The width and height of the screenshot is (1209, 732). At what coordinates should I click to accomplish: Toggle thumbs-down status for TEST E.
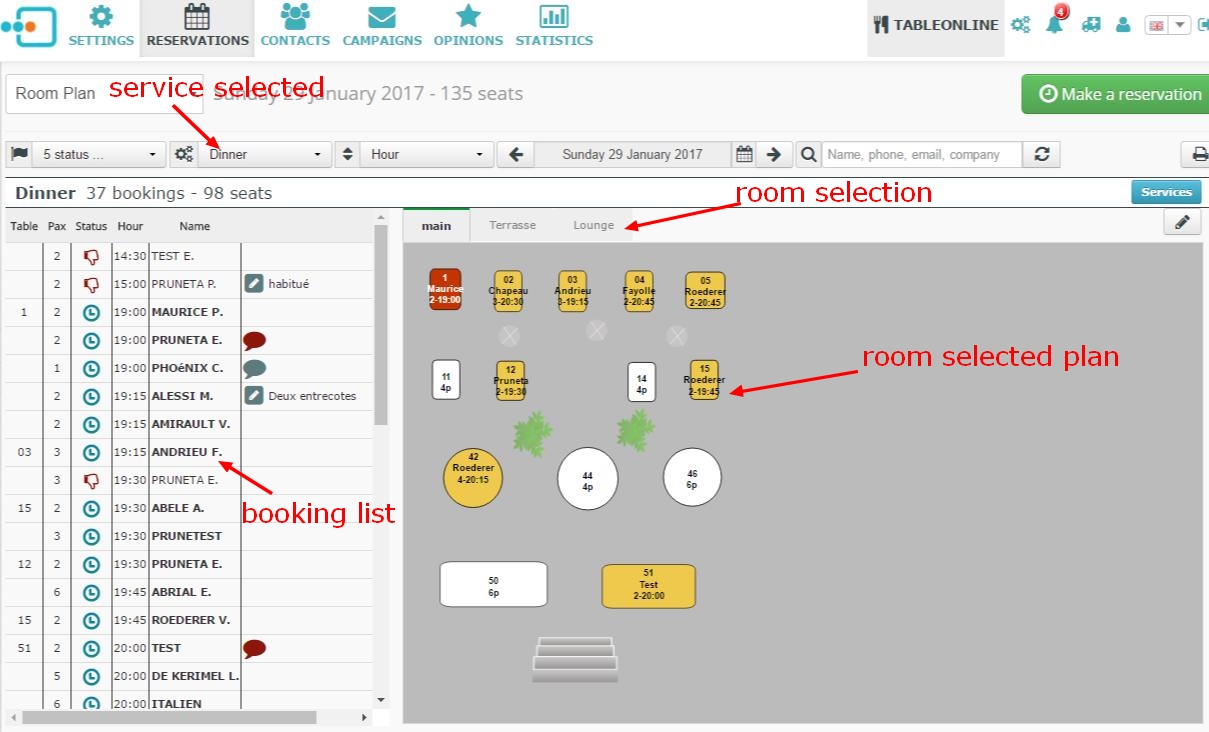tap(91, 256)
